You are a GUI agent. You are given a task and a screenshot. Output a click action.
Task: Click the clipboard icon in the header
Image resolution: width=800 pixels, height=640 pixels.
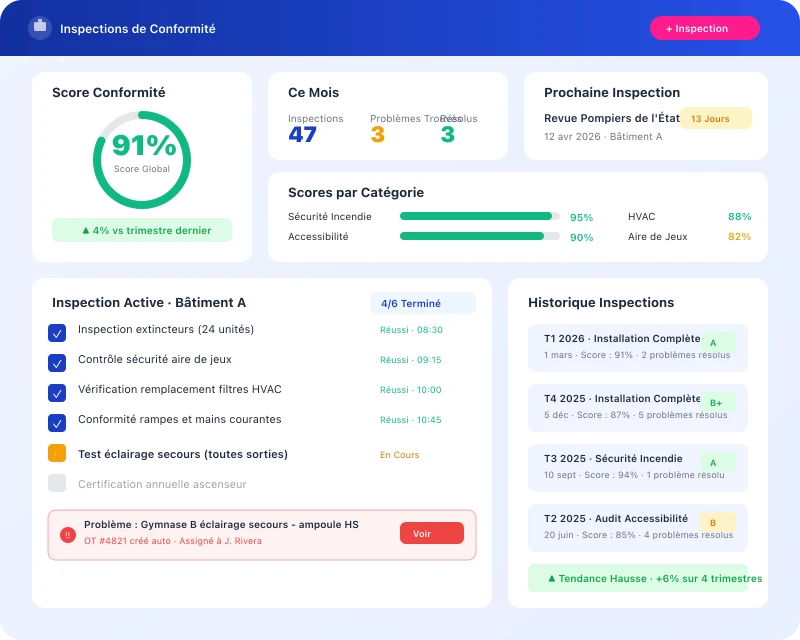[40, 28]
